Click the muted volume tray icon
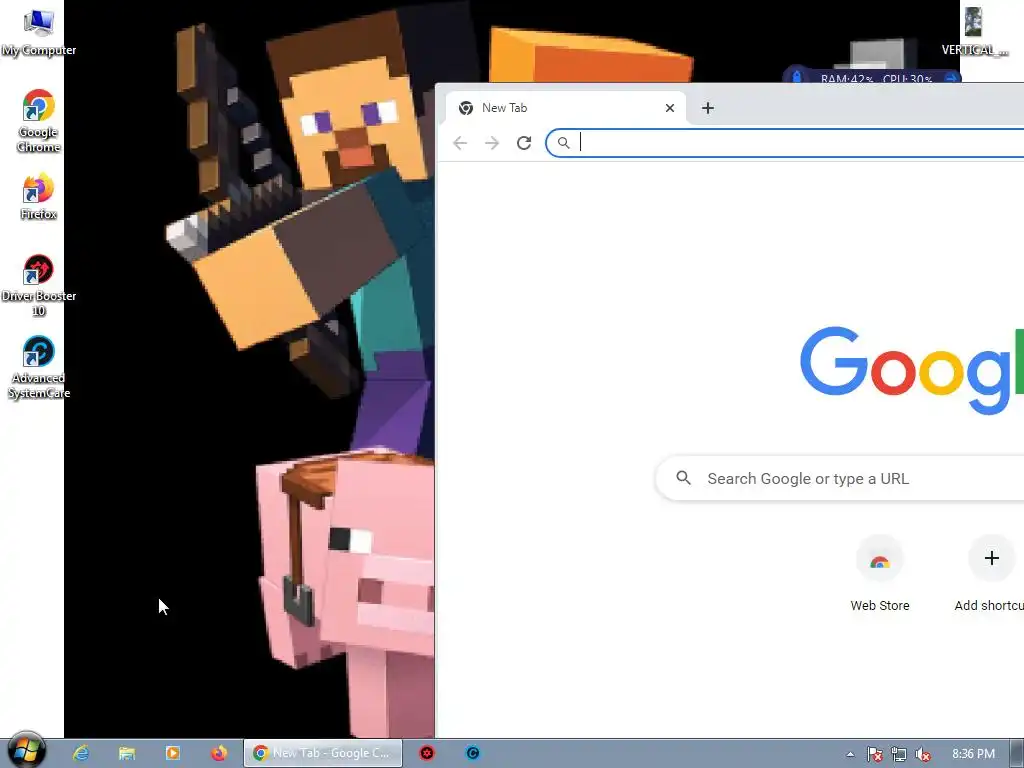 923,754
